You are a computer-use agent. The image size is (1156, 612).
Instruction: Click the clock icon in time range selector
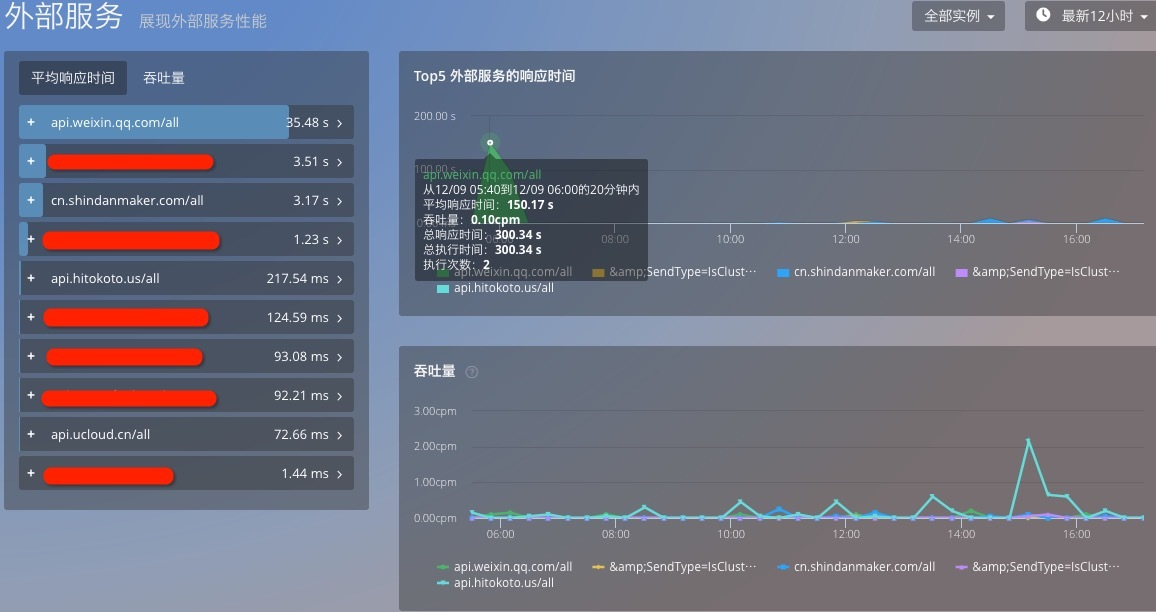[x=1043, y=16]
